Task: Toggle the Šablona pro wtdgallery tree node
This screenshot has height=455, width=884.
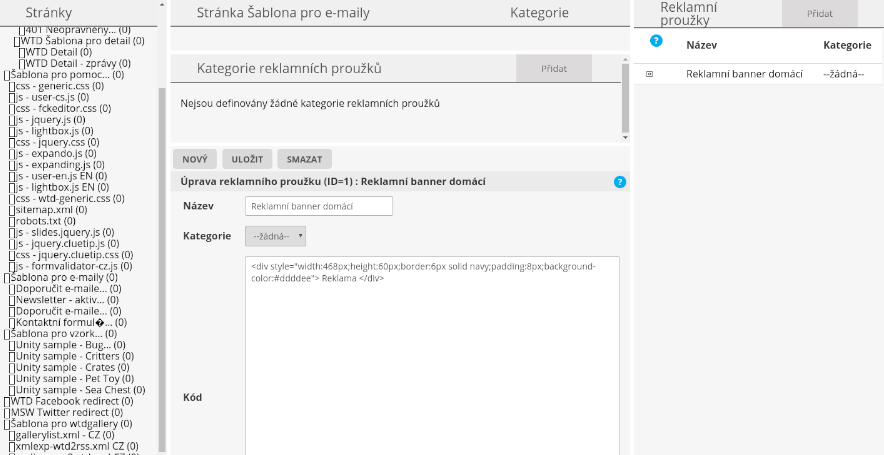Action: [7, 424]
